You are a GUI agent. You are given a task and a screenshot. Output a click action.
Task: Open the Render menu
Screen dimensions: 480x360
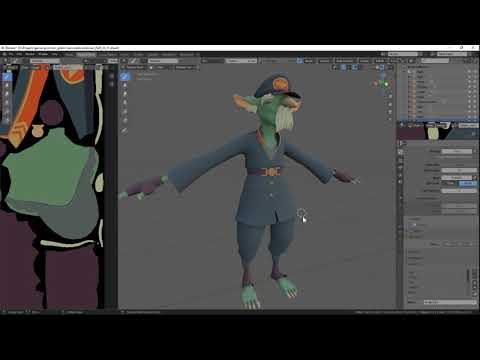pos(30,54)
